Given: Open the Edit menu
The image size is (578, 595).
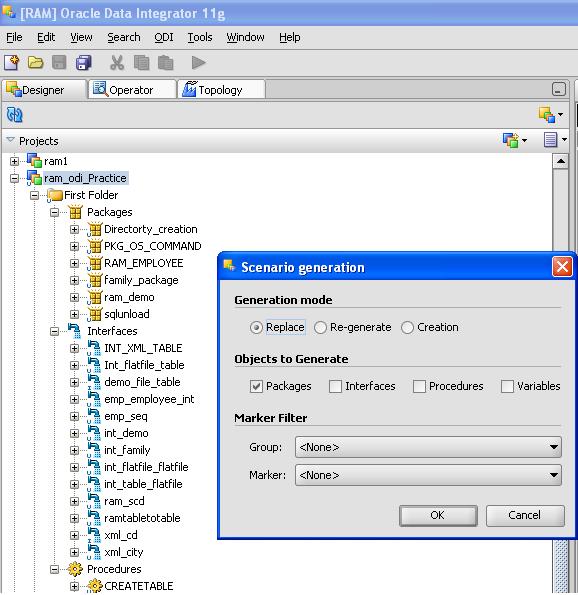Looking at the screenshot, I should (x=46, y=37).
